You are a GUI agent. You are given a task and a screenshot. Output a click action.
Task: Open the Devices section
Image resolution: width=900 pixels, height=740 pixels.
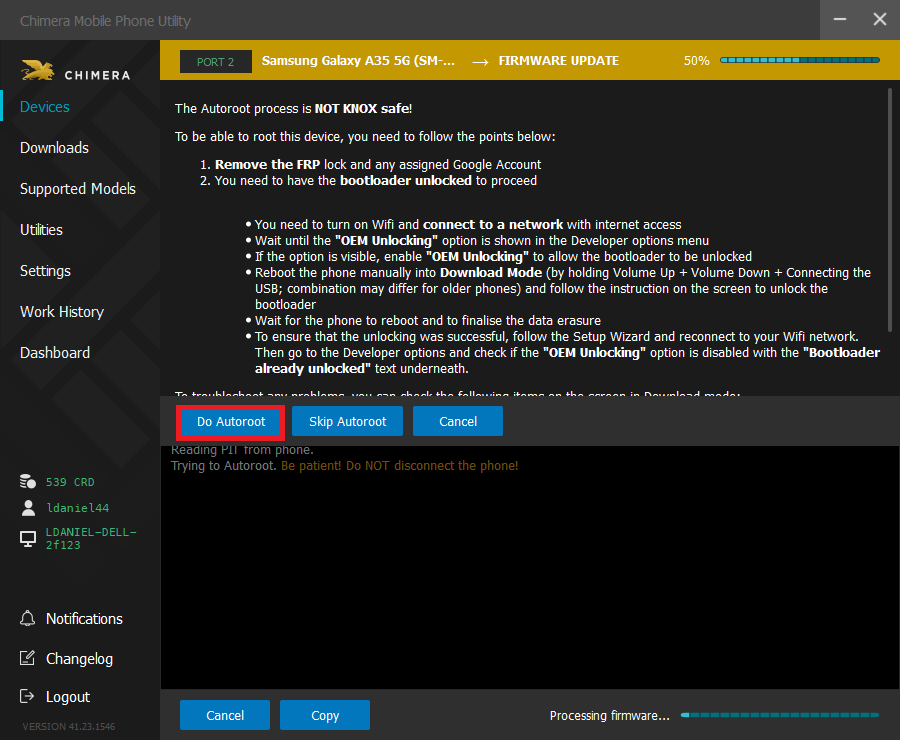tap(45, 107)
